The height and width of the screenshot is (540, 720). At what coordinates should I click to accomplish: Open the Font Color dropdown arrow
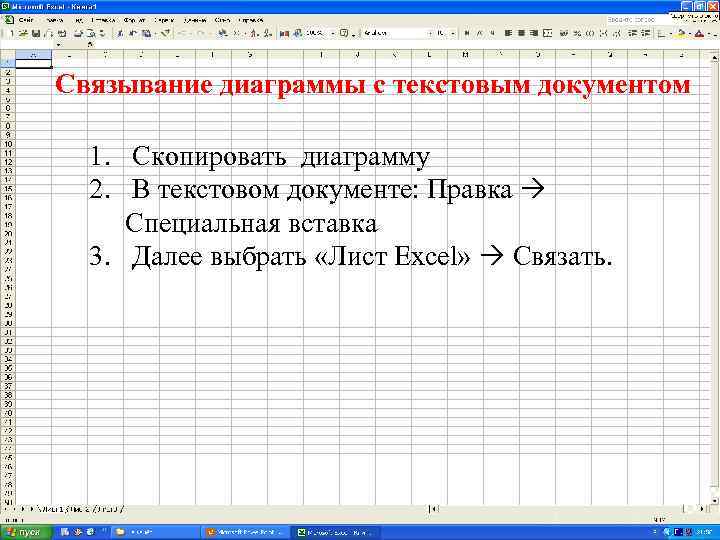tap(709, 33)
